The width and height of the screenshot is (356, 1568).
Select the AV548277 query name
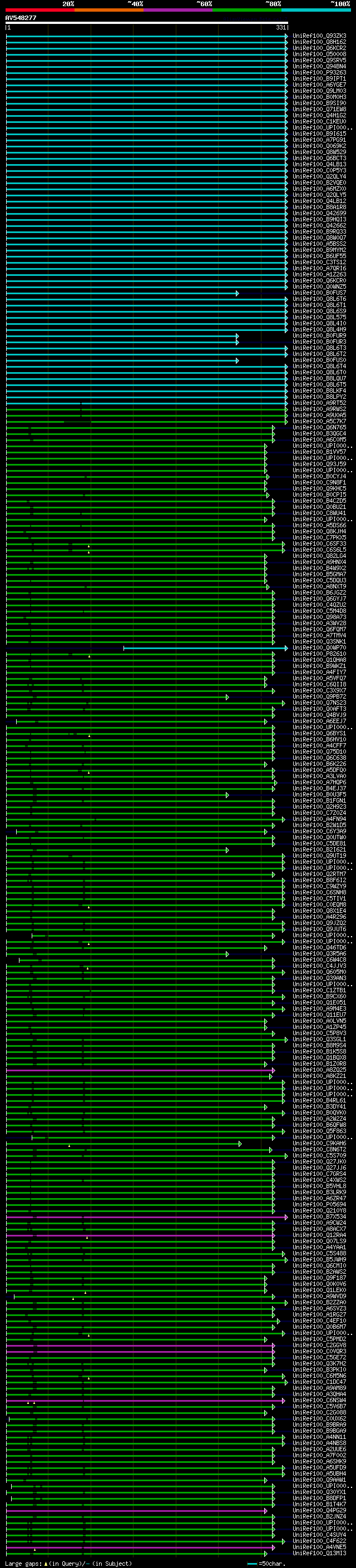click(21, 18)
